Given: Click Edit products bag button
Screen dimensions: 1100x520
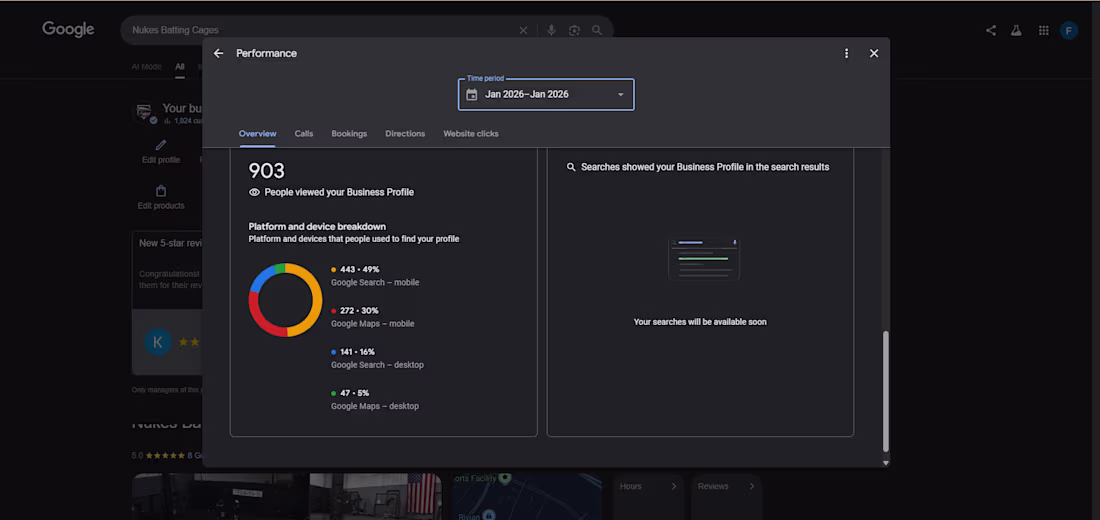Looking at the screenshot, I should pyautogui.click(x=161, y=197).
